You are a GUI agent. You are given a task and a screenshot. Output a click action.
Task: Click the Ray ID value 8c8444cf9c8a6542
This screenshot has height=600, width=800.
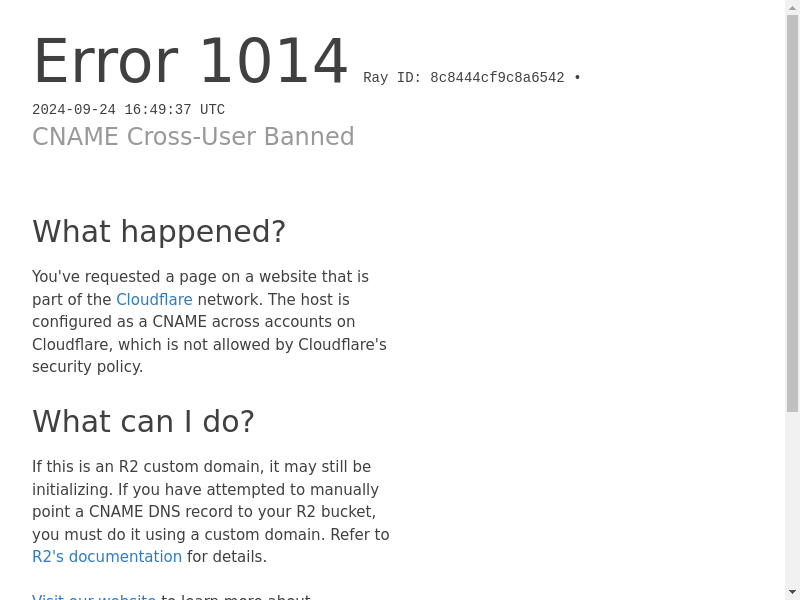497,78
